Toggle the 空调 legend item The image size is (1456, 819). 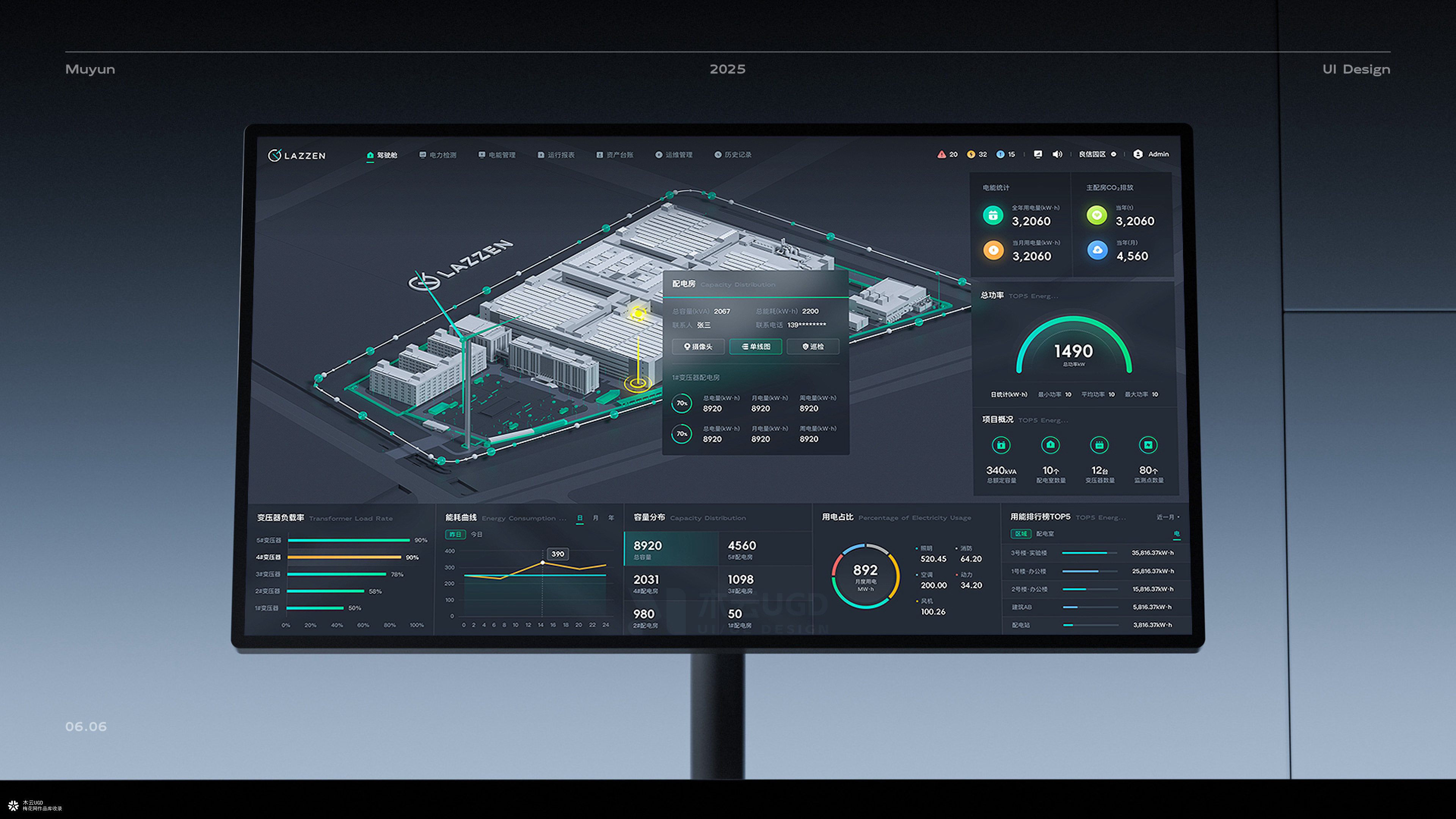tap(924, 575)
